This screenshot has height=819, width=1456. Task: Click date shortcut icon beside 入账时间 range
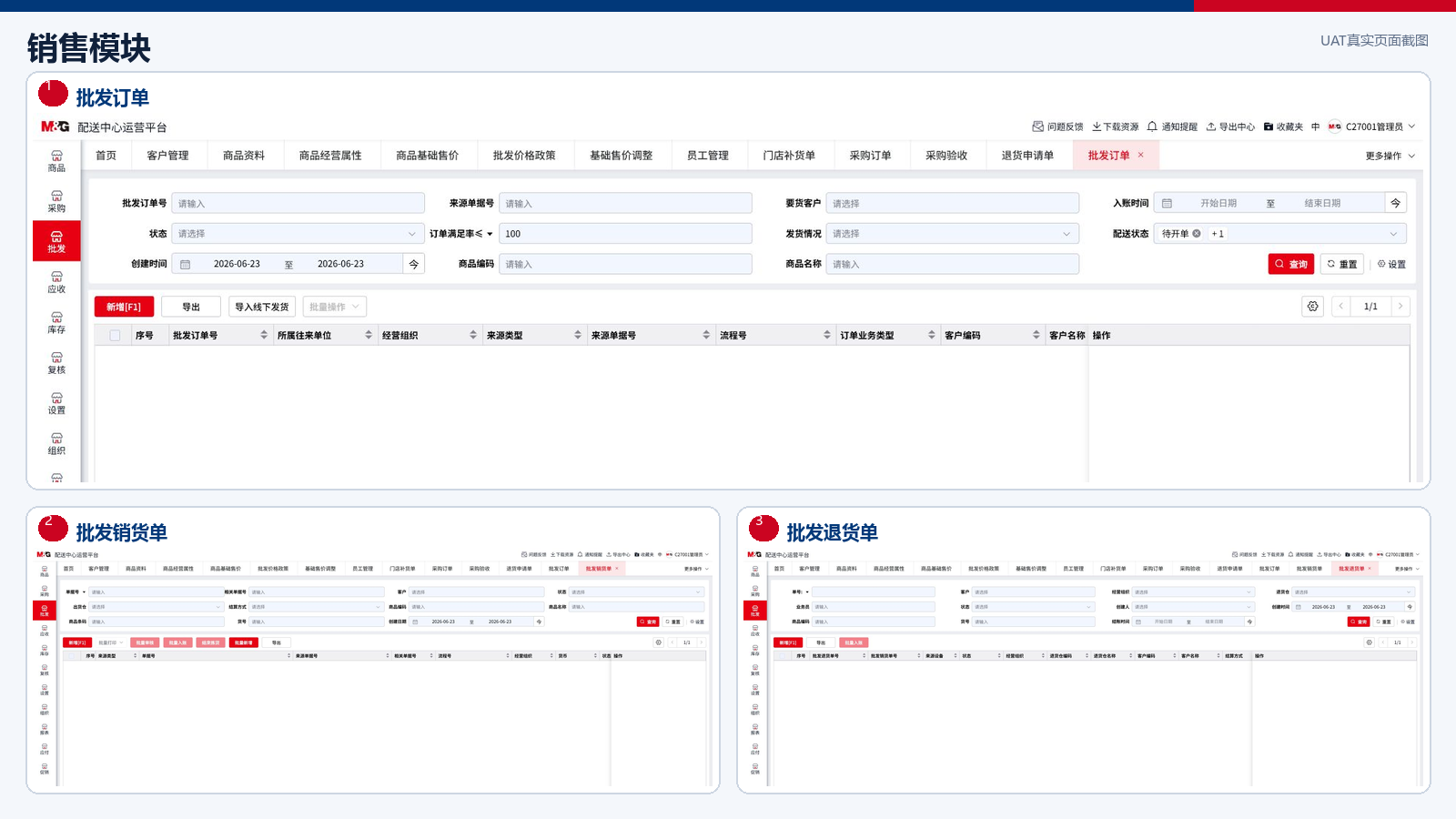click(1395, 203)
